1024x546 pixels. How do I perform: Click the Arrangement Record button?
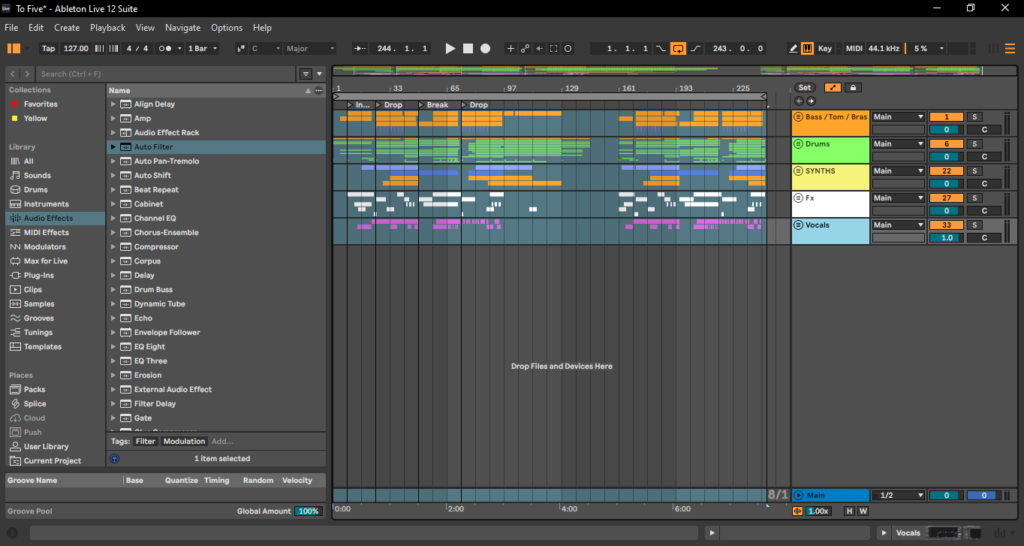click(485, 48)
